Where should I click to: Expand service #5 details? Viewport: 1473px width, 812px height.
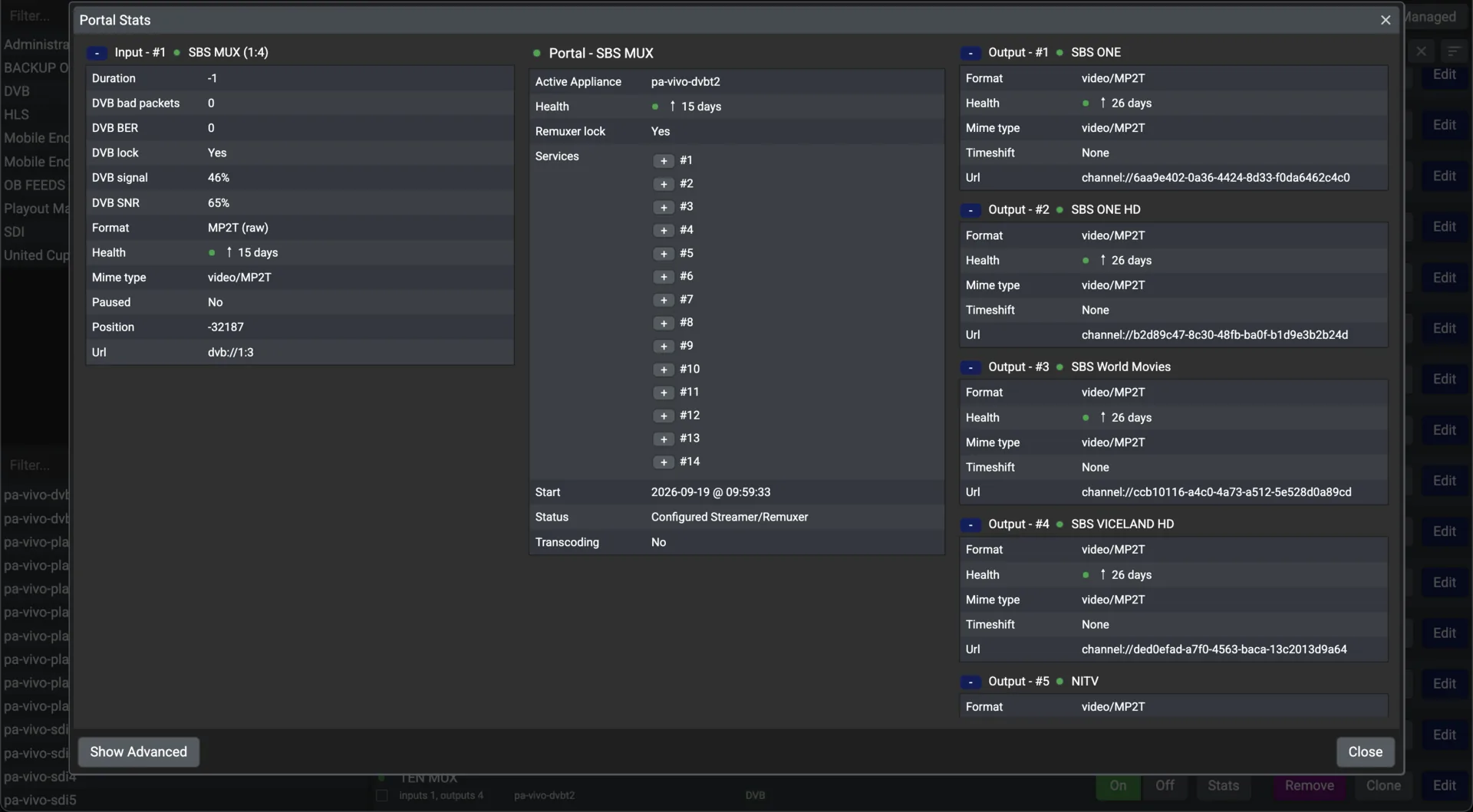[664, 254]
